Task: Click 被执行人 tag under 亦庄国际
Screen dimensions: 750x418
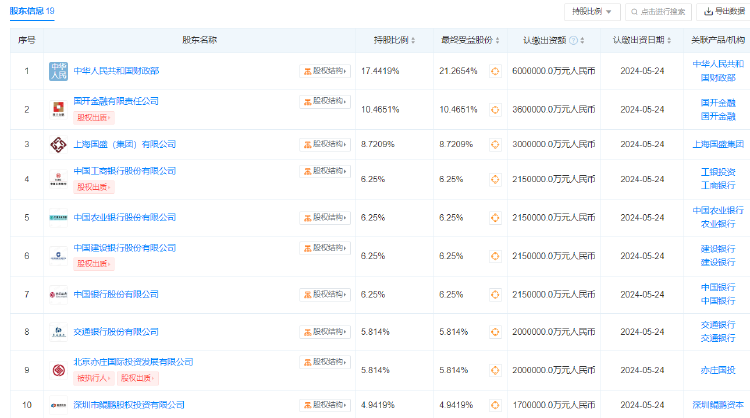Action: (94, 378)
